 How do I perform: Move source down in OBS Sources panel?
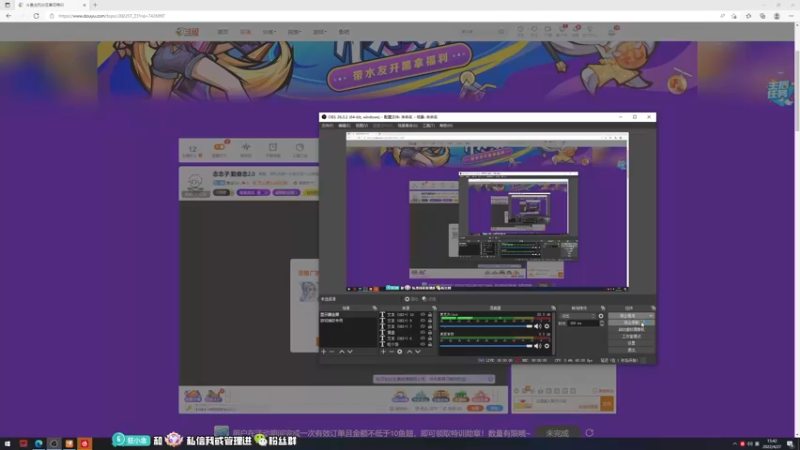(418, 352)
